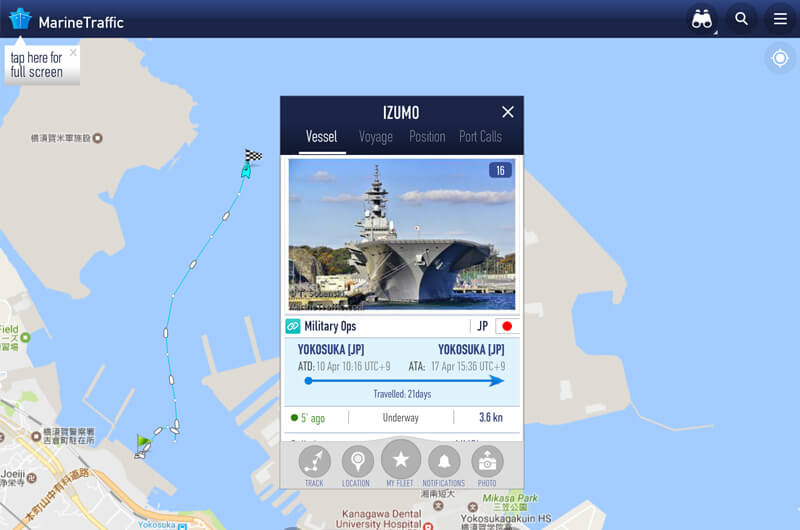Open the hamburger menu
The image size is (800, 530).
[780, 19]
